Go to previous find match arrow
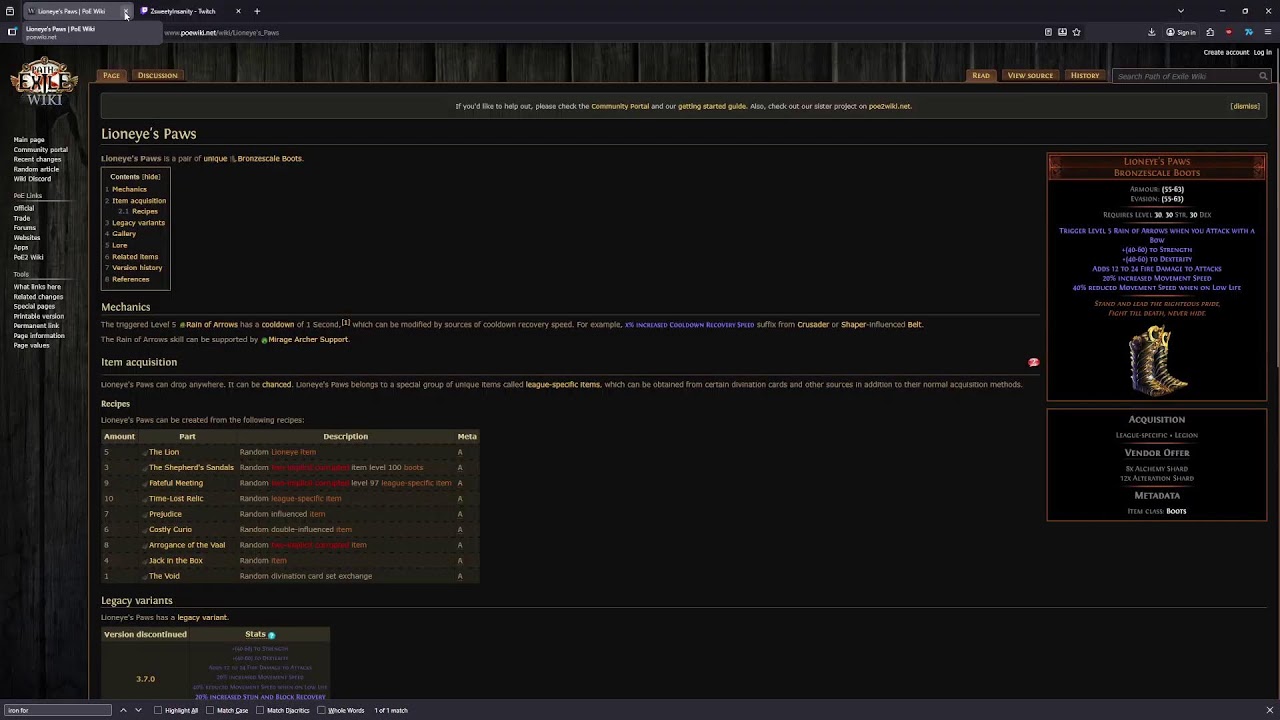This screenshot has width=1280, height=720. [123, 710]
